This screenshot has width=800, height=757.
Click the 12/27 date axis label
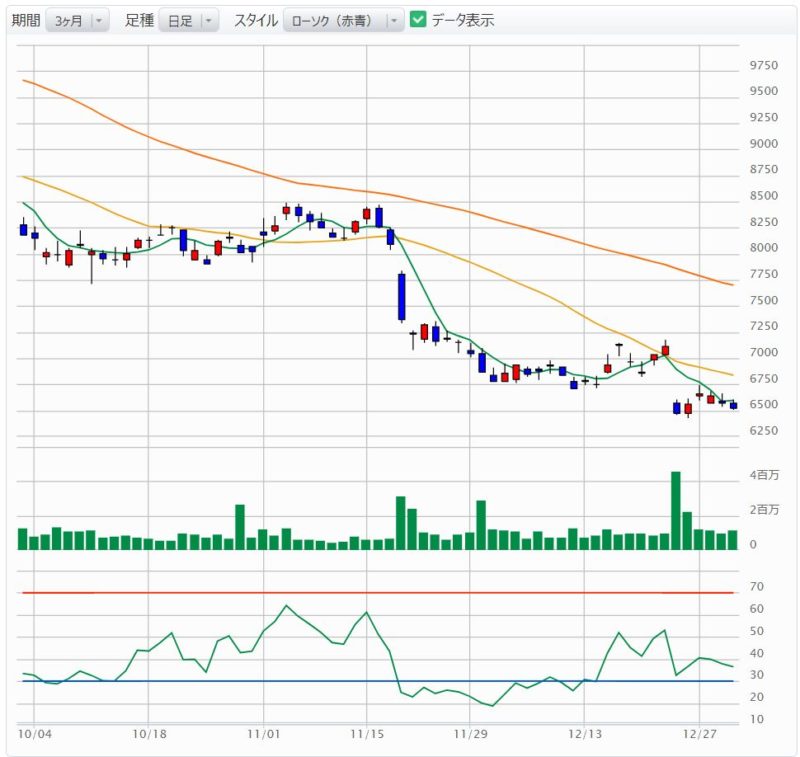click(699, 734)
